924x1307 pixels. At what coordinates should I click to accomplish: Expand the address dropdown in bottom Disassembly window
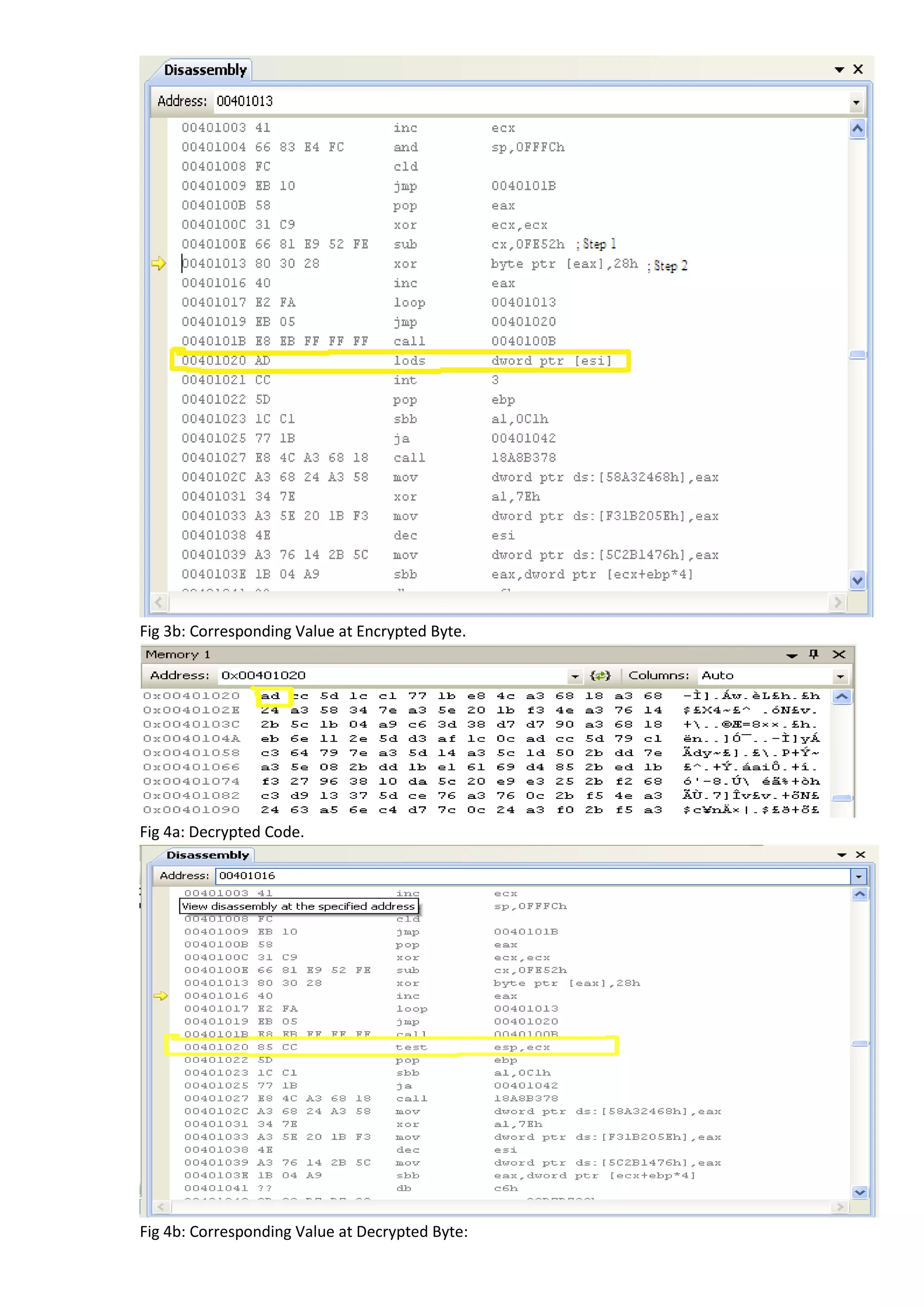coord(858,876)
